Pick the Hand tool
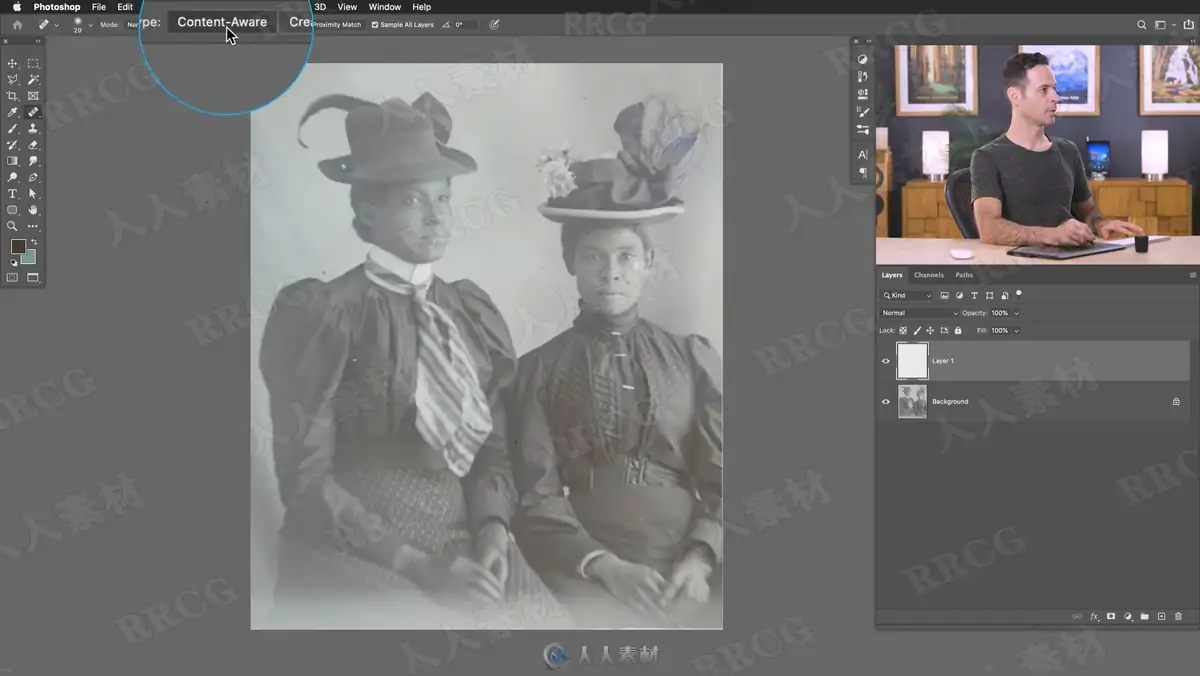1200x676 pixels. coord(33,209)
